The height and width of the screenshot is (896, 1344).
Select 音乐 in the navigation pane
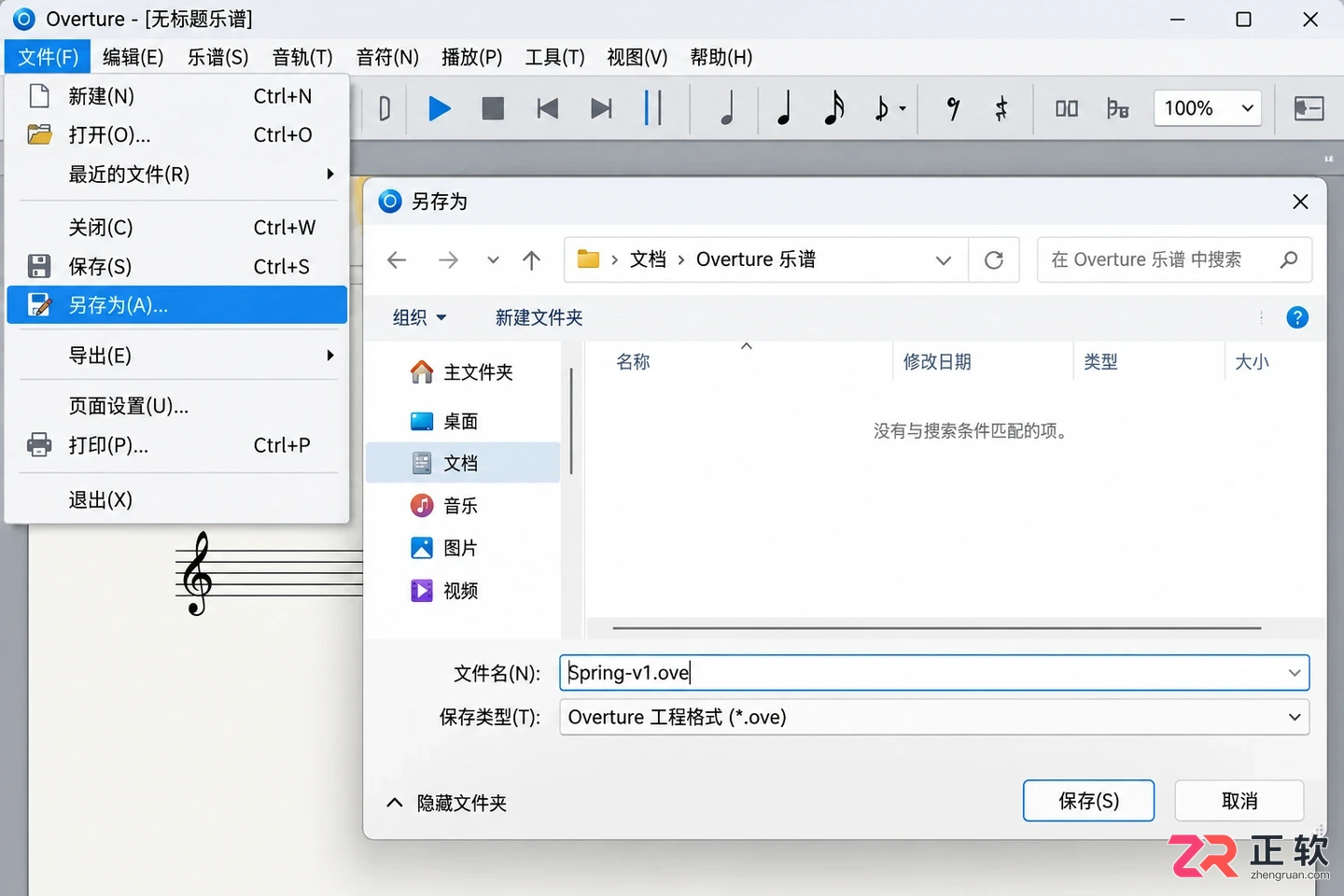[x=462, y=506]
